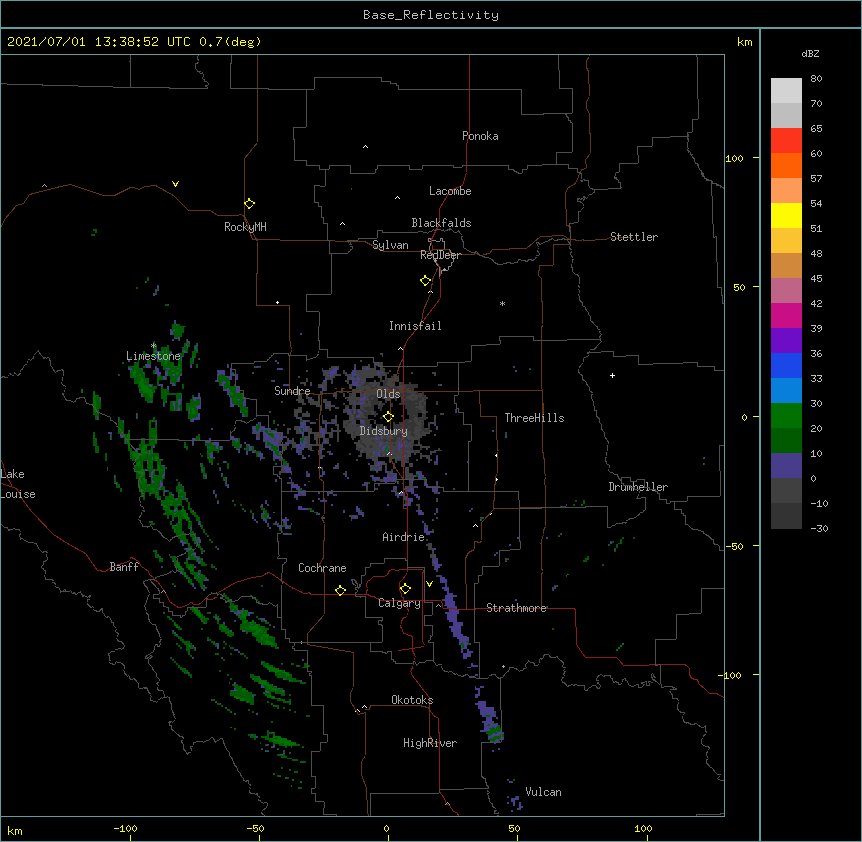862x842 pixels.
Task: Select the yellow 51-54 dBZ legend swatch
Action: point(786,215)
